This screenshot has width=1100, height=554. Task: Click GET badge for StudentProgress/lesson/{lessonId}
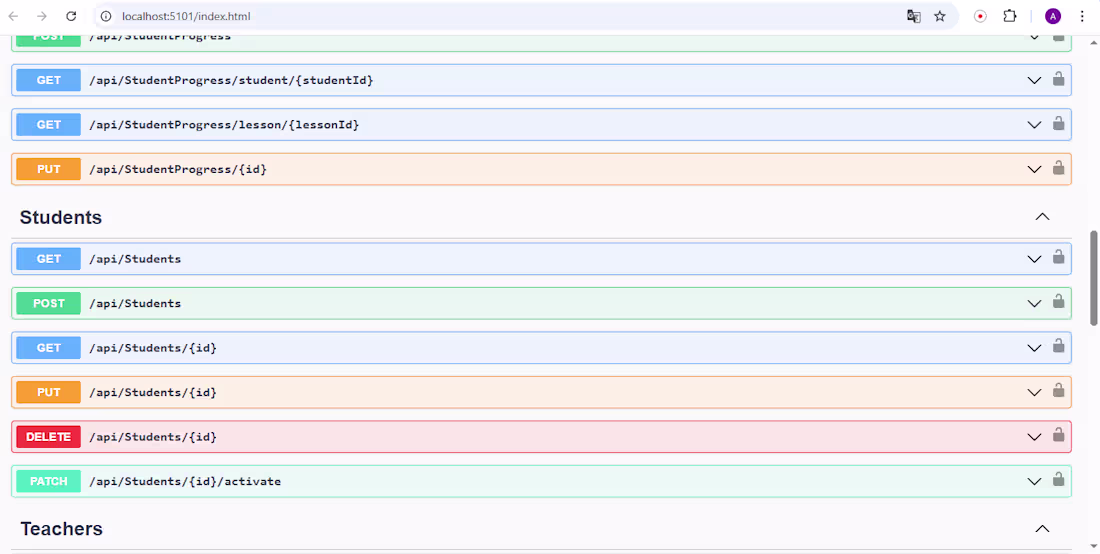coord(48,125)
